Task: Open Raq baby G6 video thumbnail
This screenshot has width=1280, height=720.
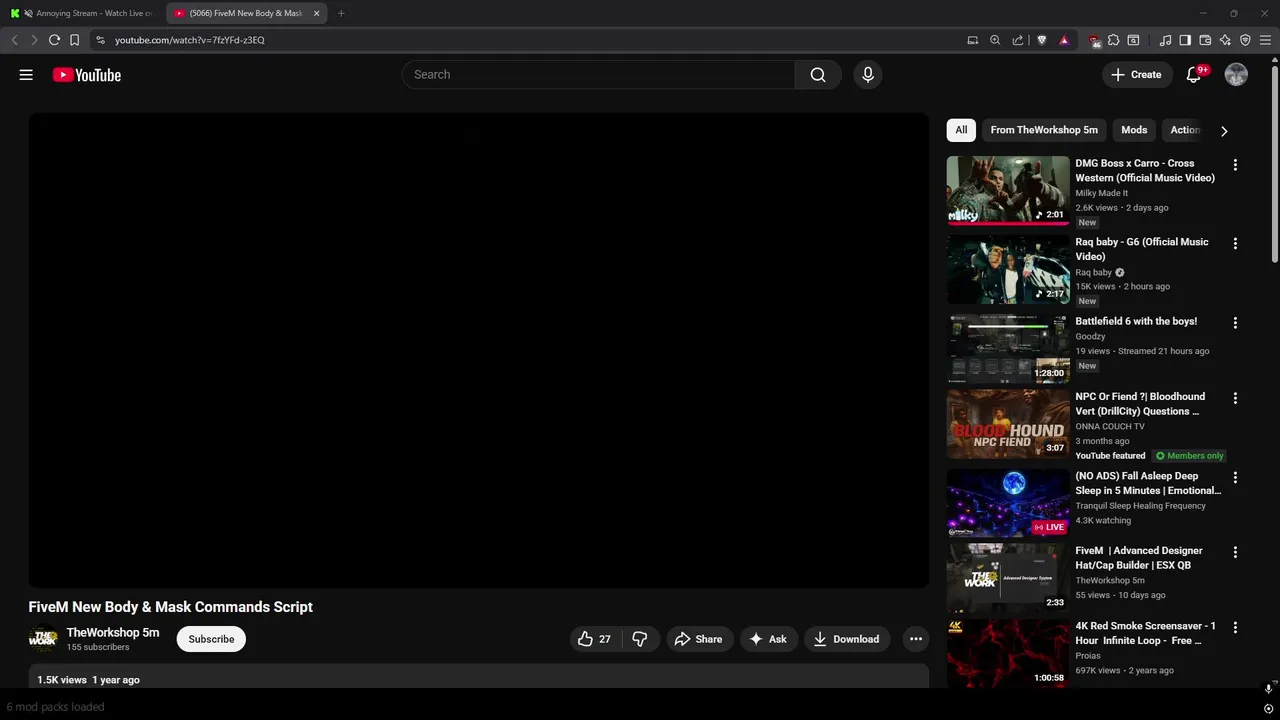Action: point(1008,270)
